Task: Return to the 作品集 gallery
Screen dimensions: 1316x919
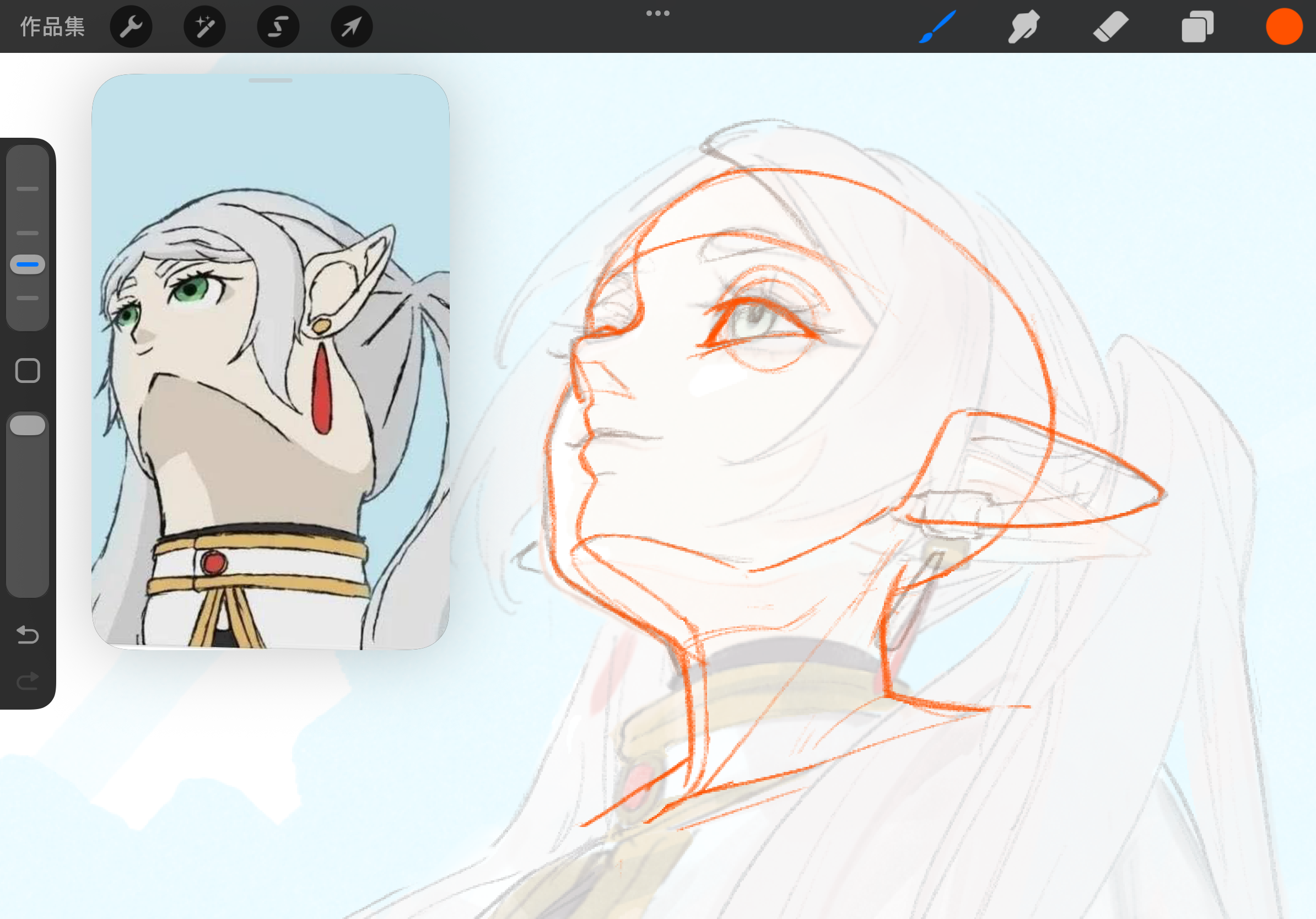Action: click(52, 27)
